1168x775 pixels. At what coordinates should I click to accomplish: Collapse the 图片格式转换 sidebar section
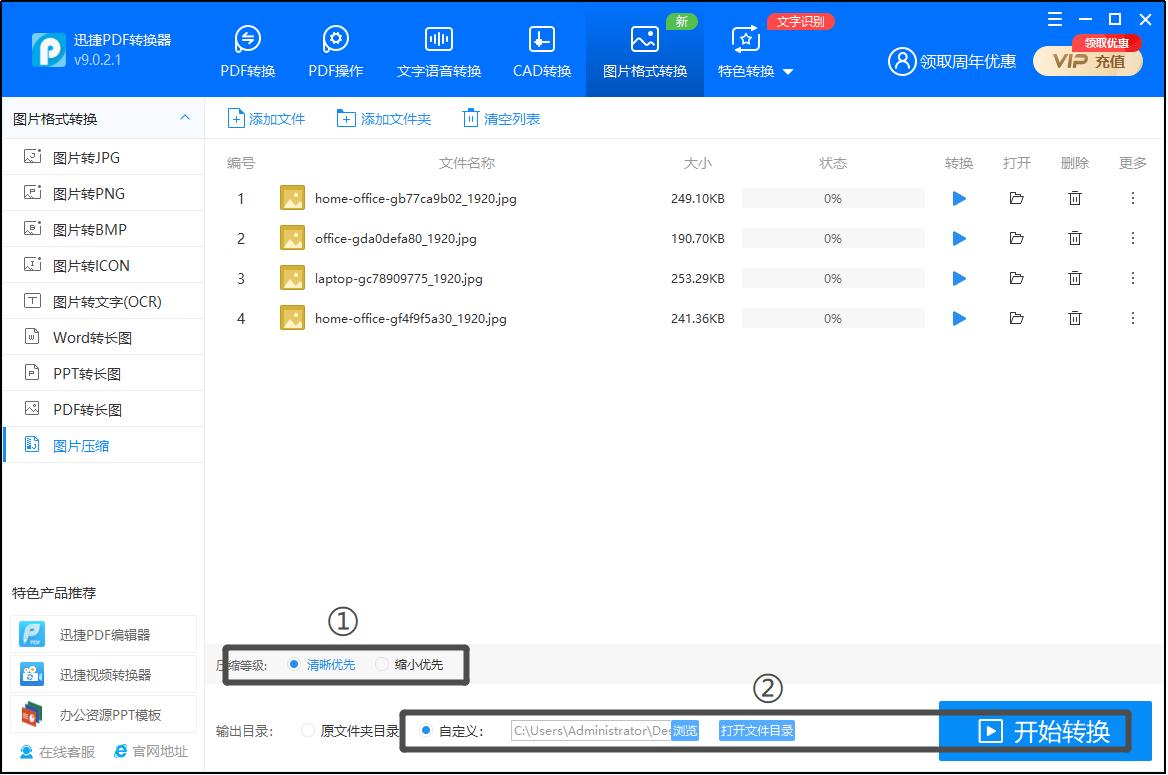[x=184, y=118]
